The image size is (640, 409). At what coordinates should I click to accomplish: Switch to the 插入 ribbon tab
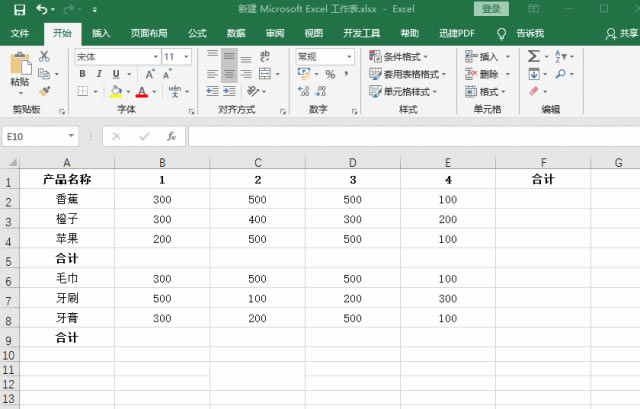click(x=101, y=33)
